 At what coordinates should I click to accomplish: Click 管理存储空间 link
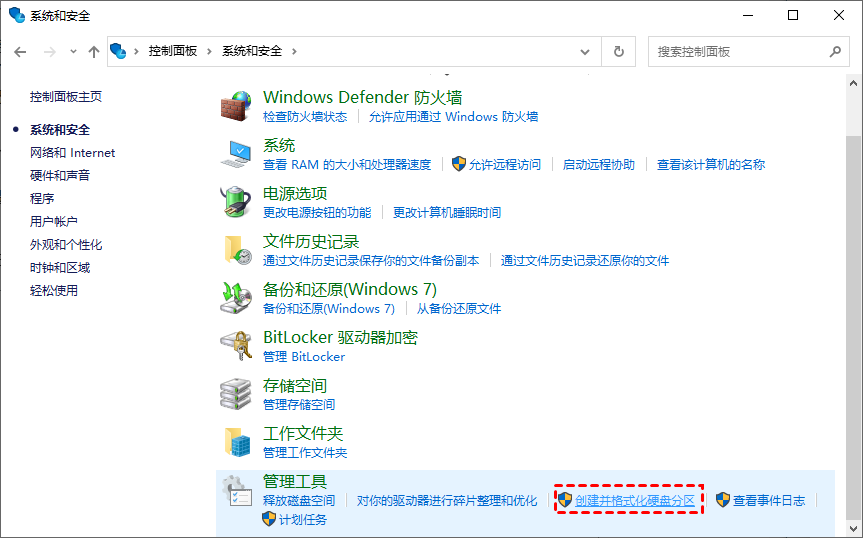(299, 404)
